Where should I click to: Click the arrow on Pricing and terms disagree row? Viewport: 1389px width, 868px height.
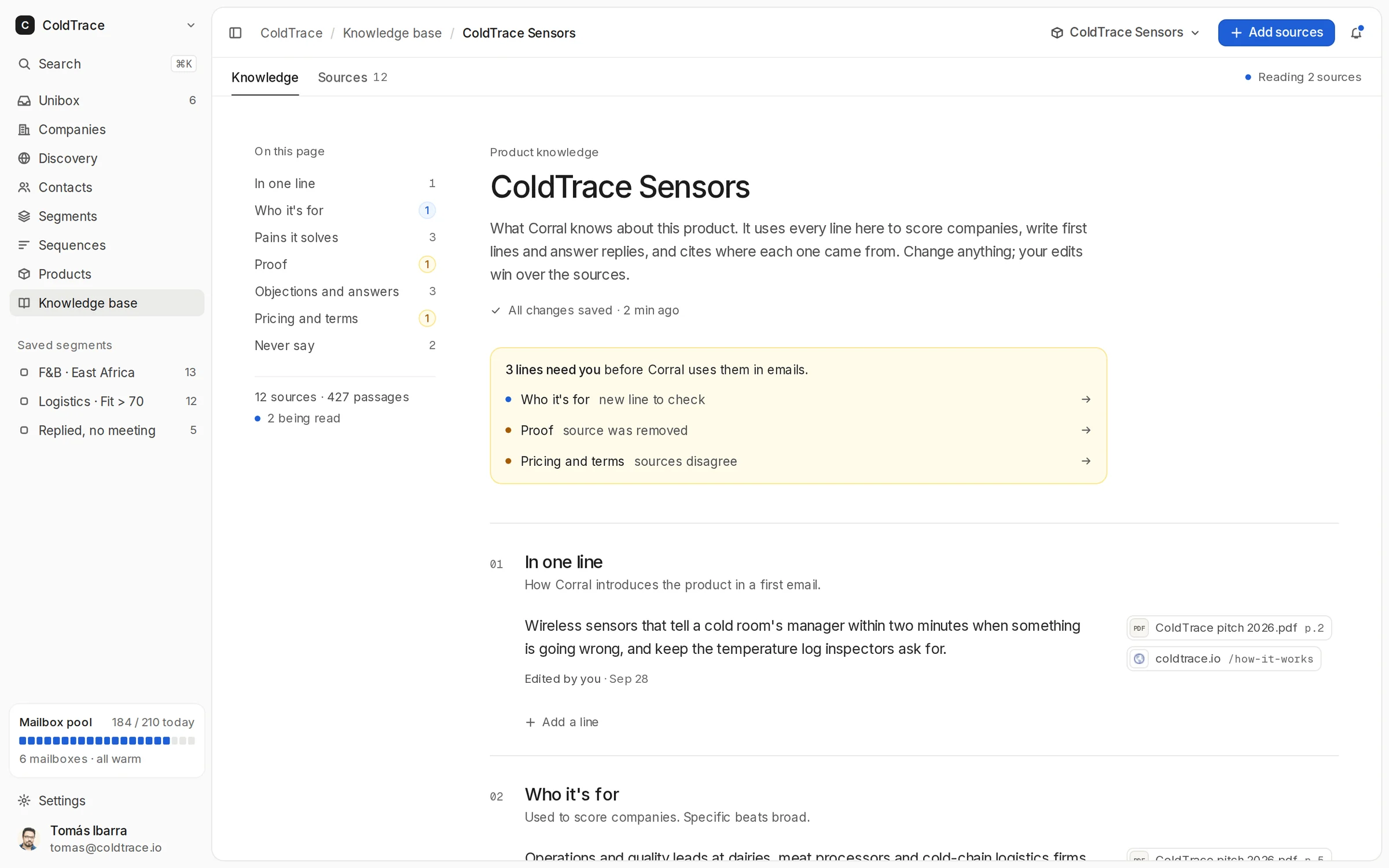click(1086, 461)
